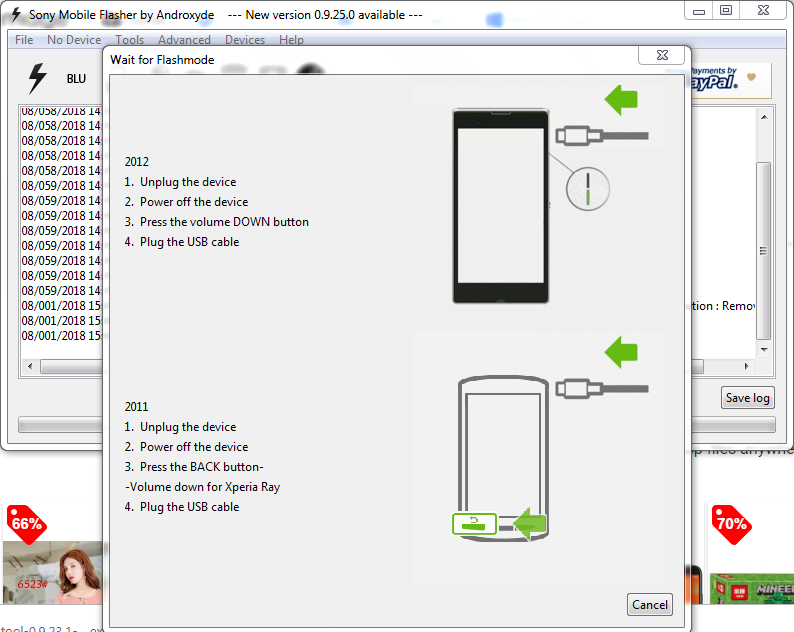
Task: Minimize the Sony Mobile Flasher window
Action: coord(699,11)
